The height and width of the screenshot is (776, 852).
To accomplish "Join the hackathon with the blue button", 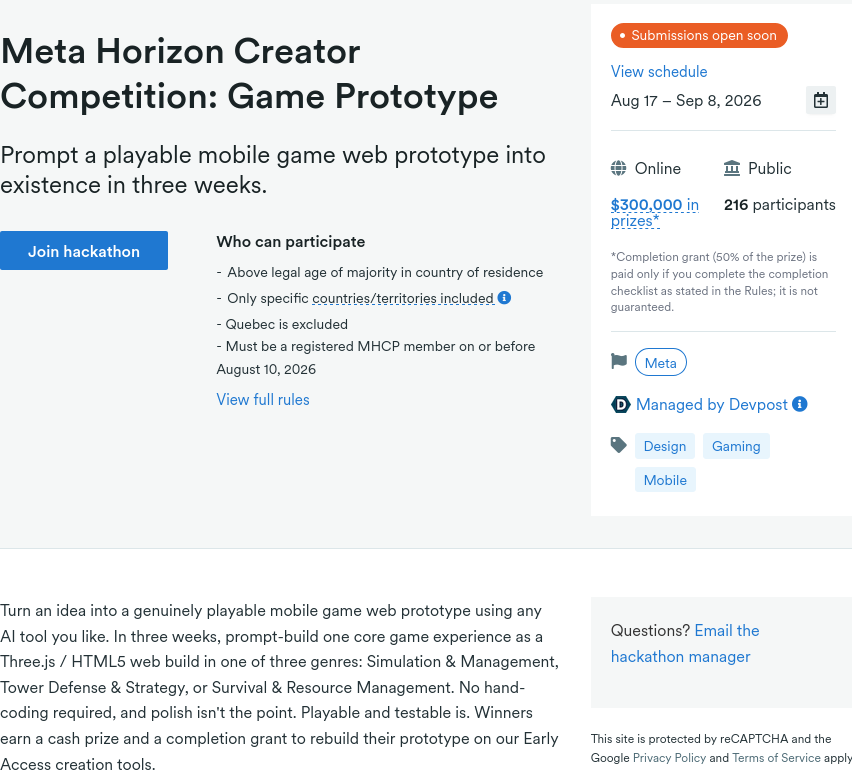I will tap(84, 251).
